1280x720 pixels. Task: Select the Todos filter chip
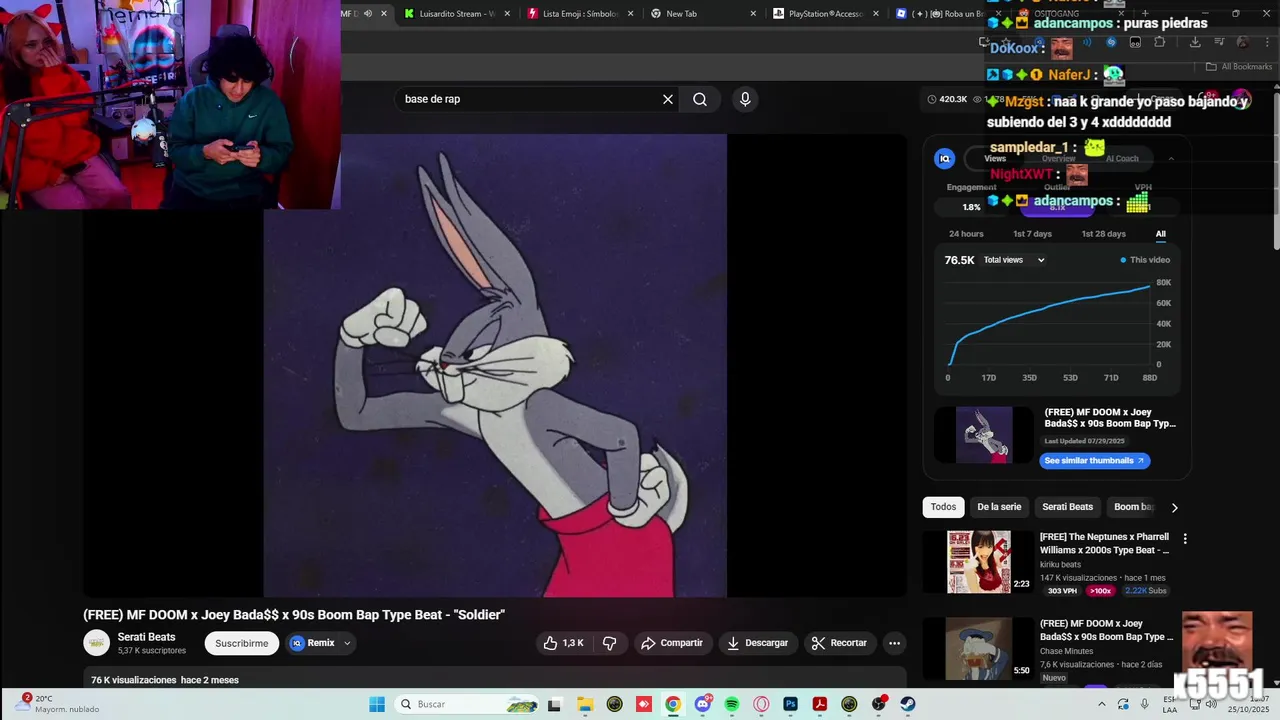coord(943,507)
